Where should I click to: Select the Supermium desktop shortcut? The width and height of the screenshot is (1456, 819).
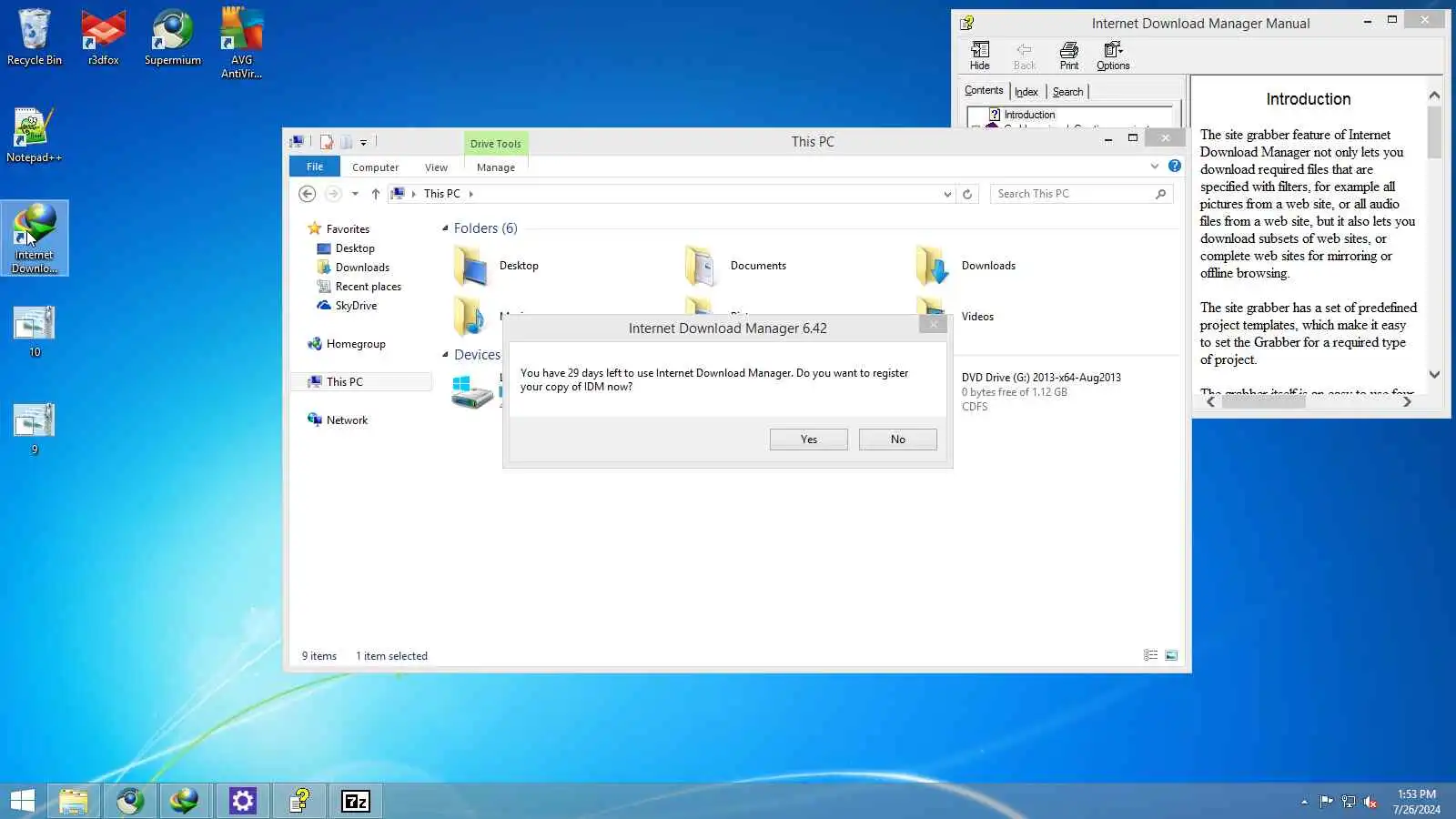(x=173, y=37)
